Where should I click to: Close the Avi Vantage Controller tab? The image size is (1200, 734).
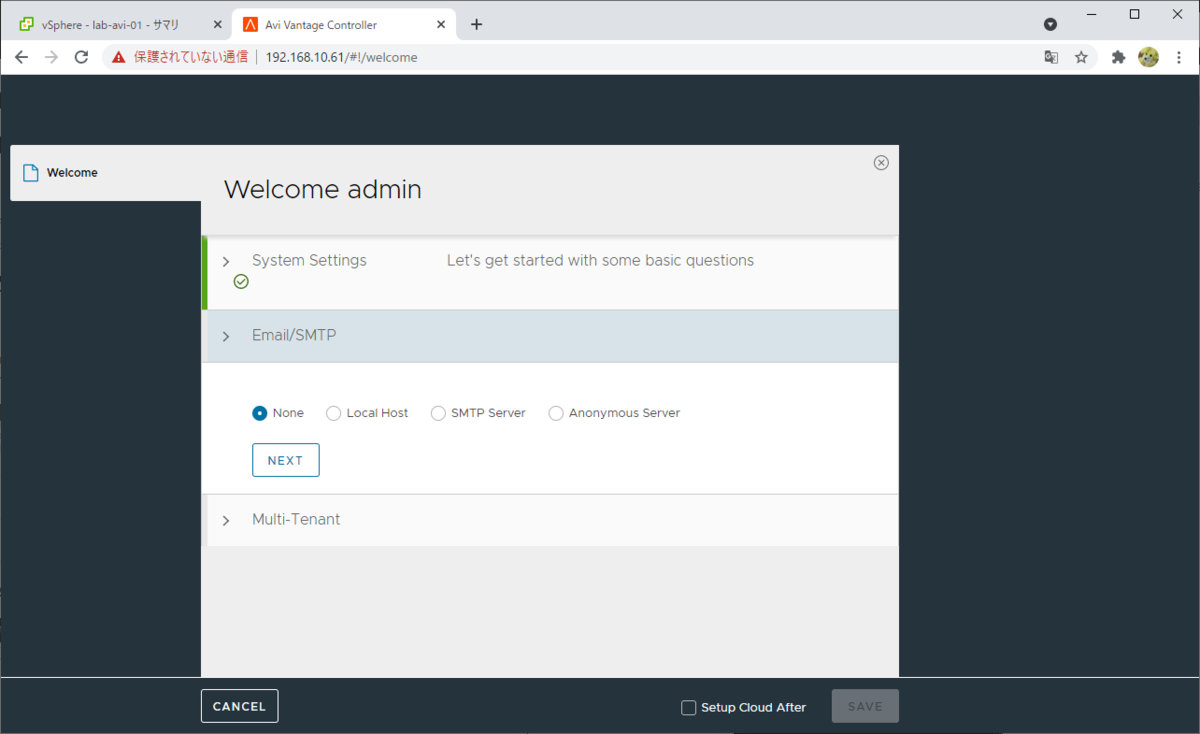[x=442, y=24]
